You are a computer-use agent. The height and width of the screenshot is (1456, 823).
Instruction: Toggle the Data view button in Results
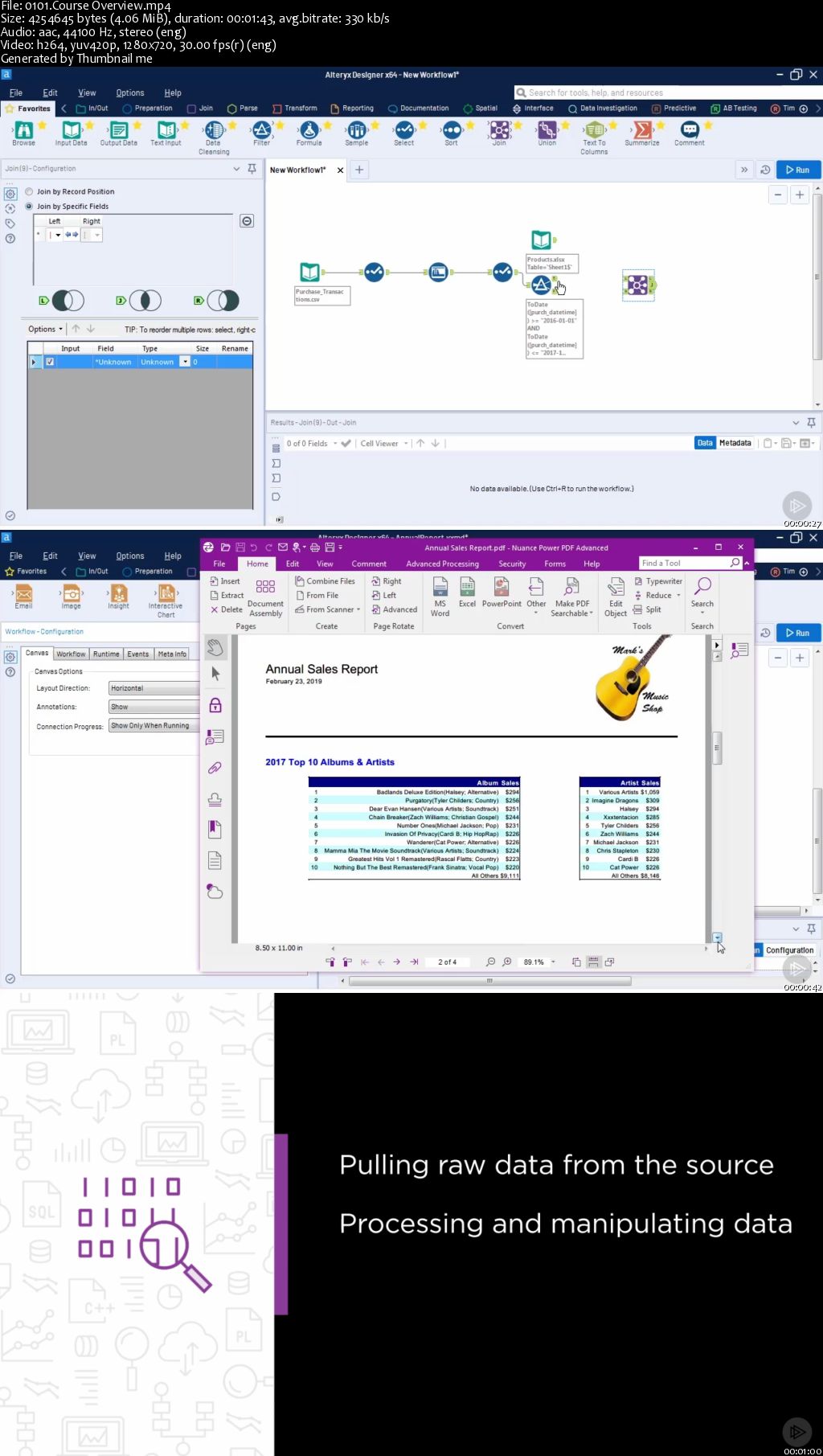(705, 443)
